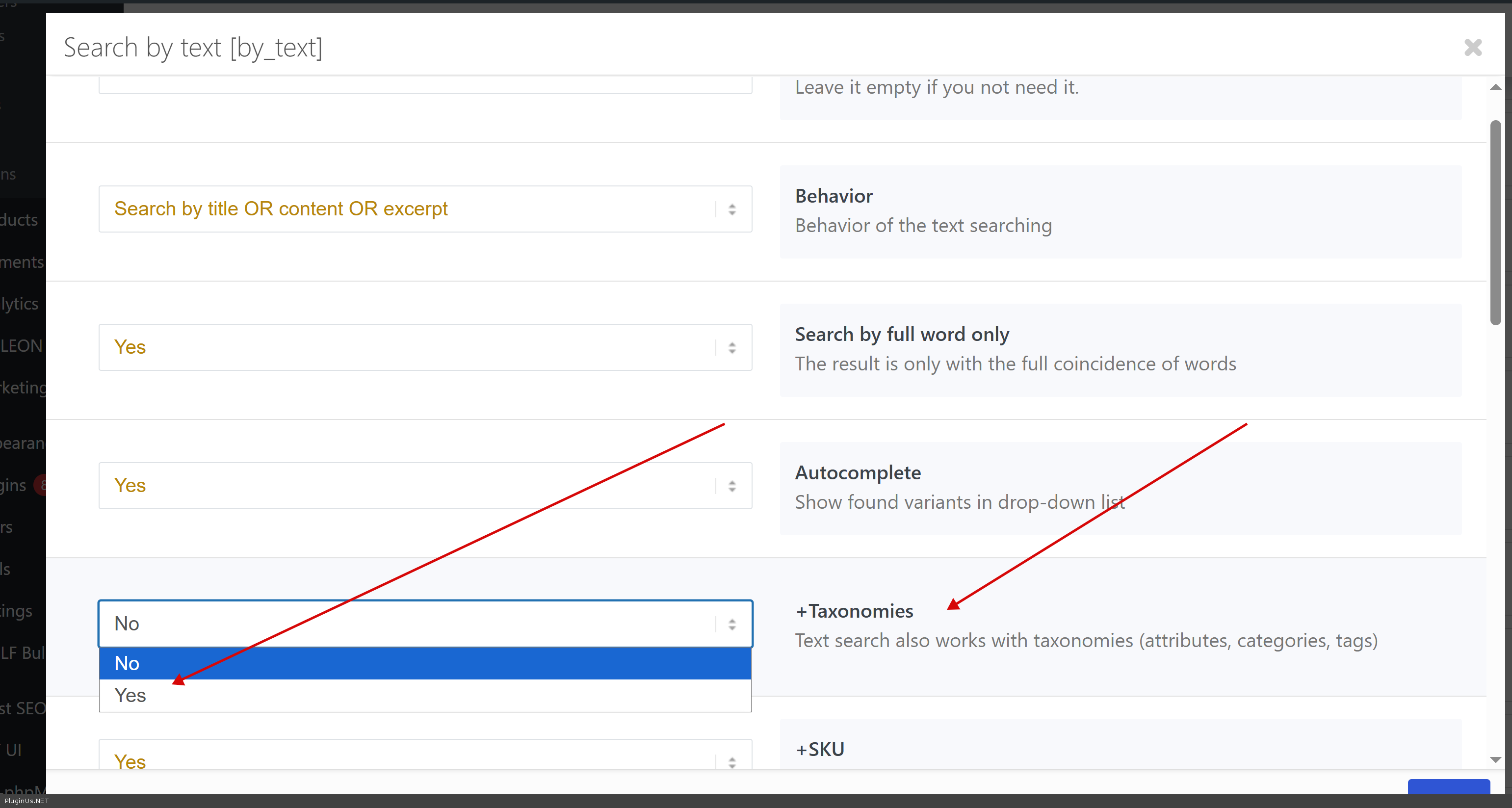Image resolution: width=1512 pixels, height=808 pixels.
Task: Click the dialog's vertical scrollbar thumb
Action: click(1495, 223)
